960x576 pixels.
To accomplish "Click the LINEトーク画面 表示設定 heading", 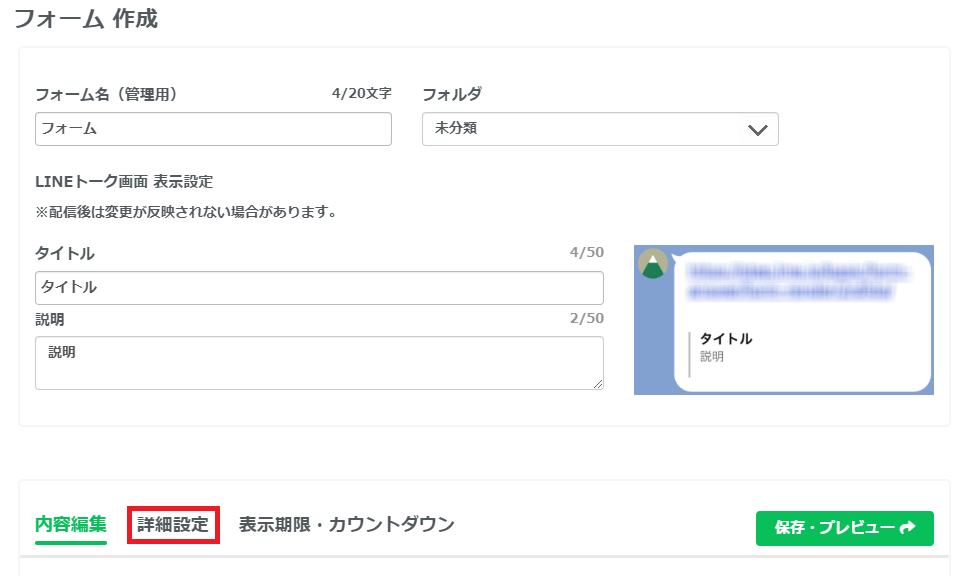I will coord(124,182).
